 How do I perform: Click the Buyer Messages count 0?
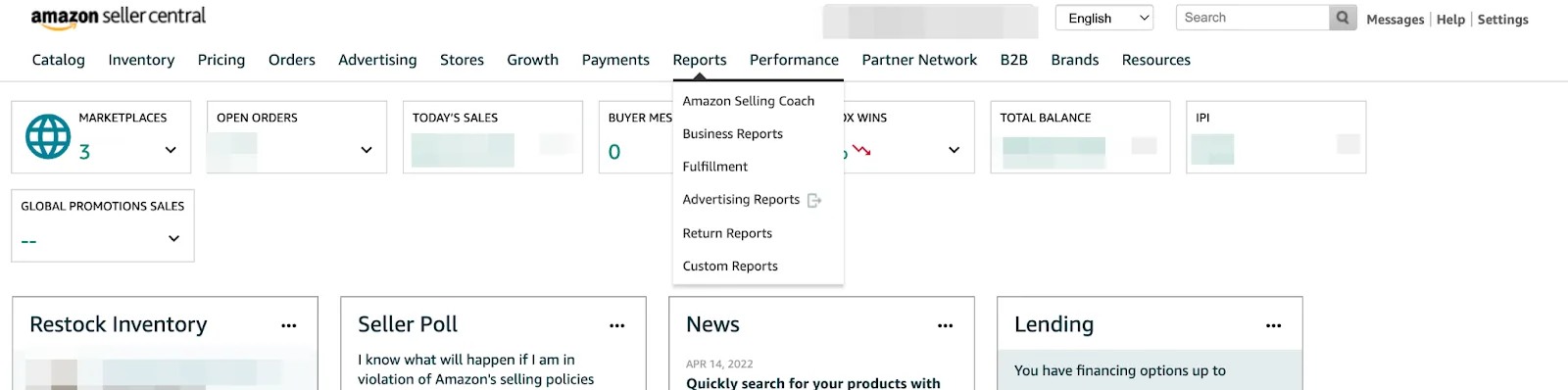tap(614, 152)
